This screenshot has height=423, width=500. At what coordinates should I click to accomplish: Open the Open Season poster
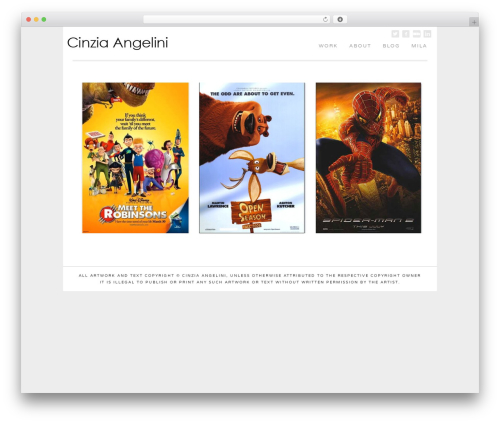[252, 158]
